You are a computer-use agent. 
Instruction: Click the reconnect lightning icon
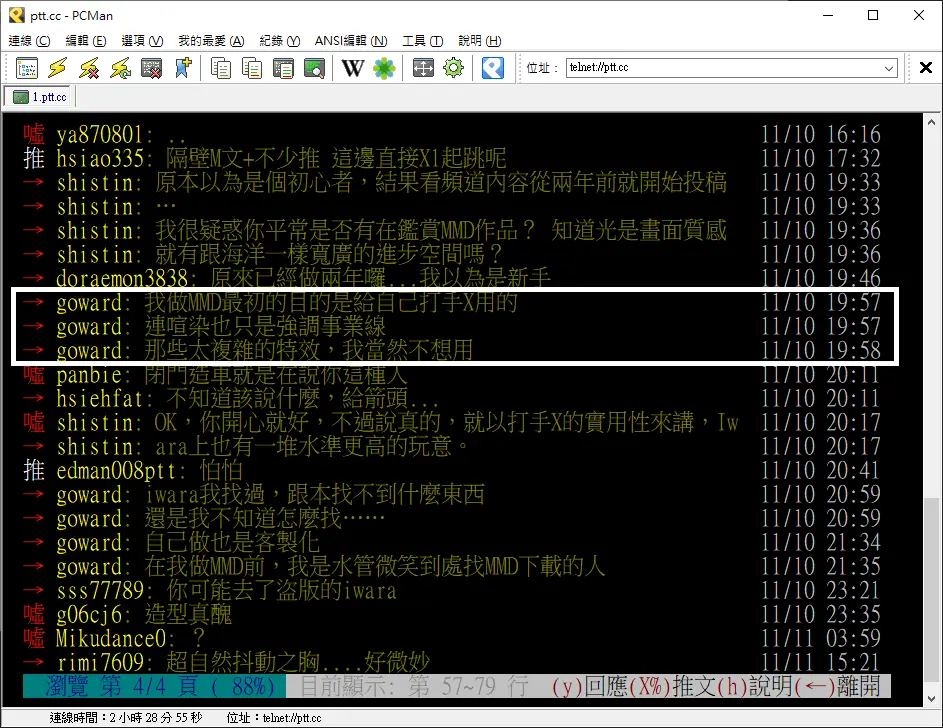[120, 68]
